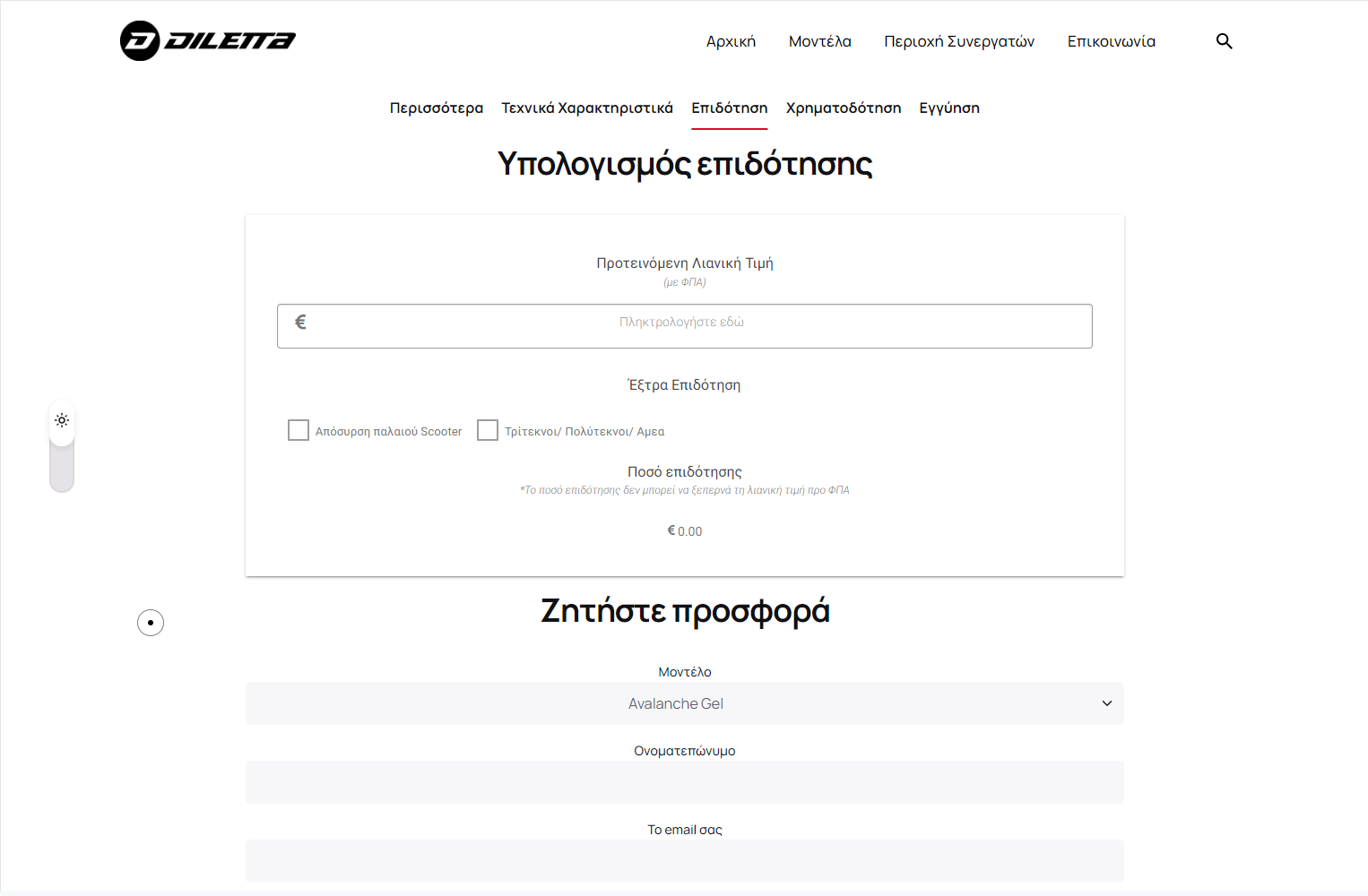This screenshot has width=1368, height=896.
Task: Click the € 0.00 subsidy amount
Action: coord(685,531)
